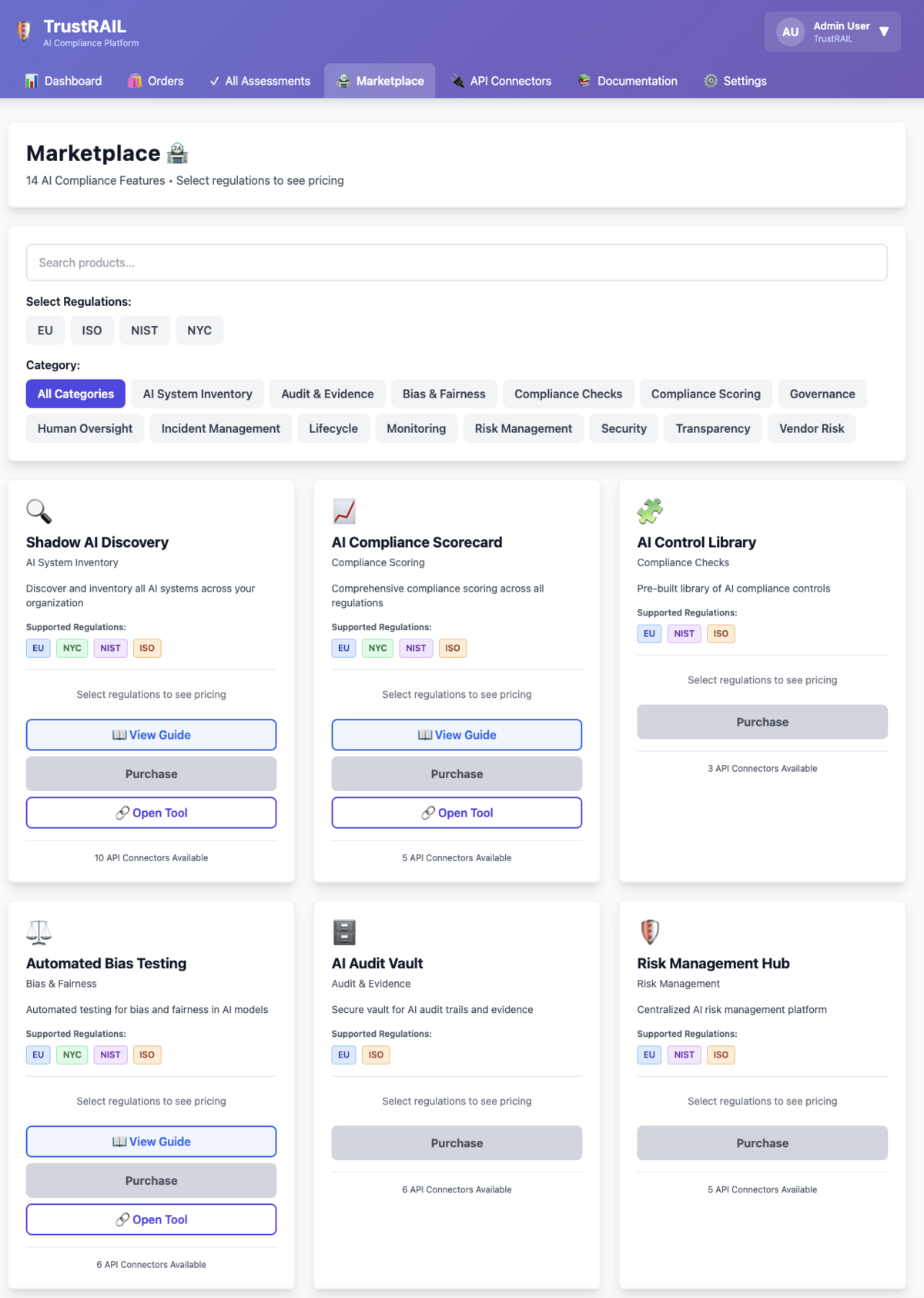Click the Automated Bias Testing scales icon

click(38, 932)
